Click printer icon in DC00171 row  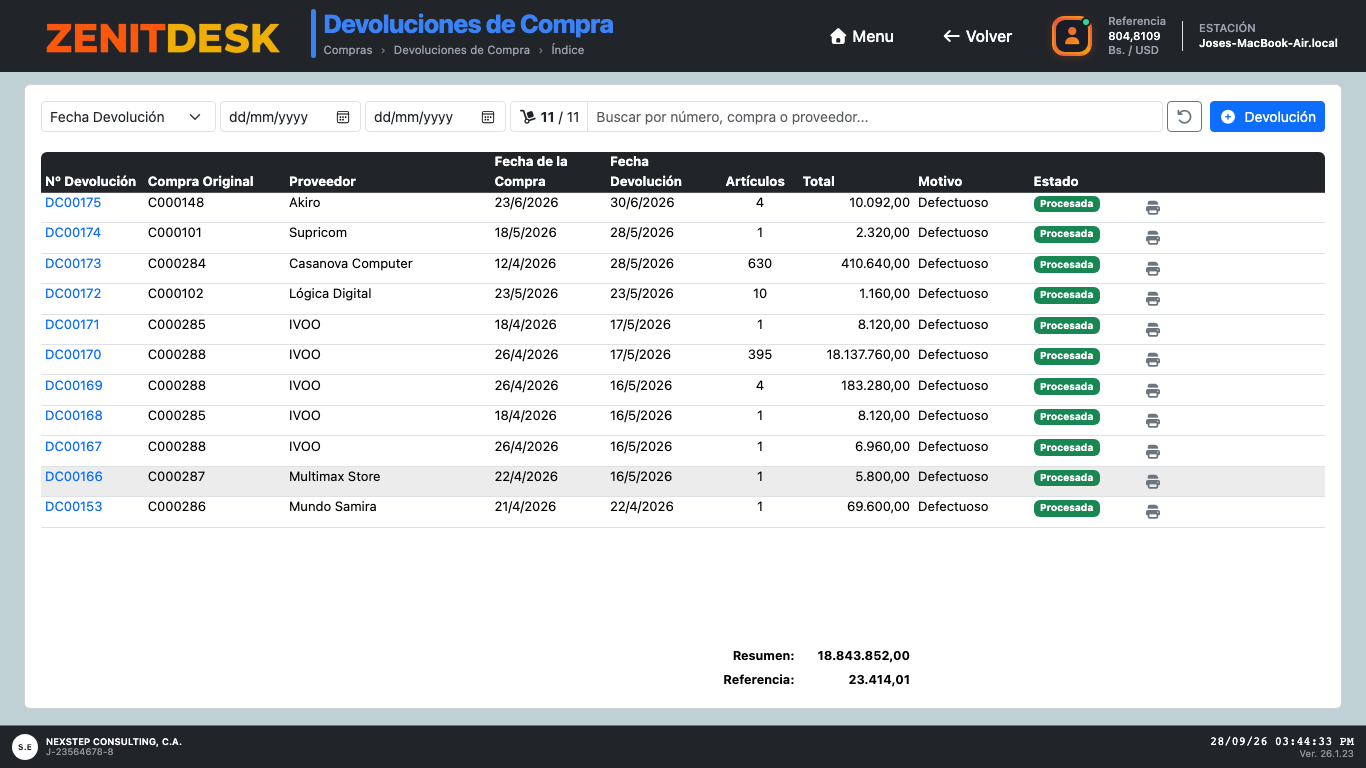coord(1153,330)
